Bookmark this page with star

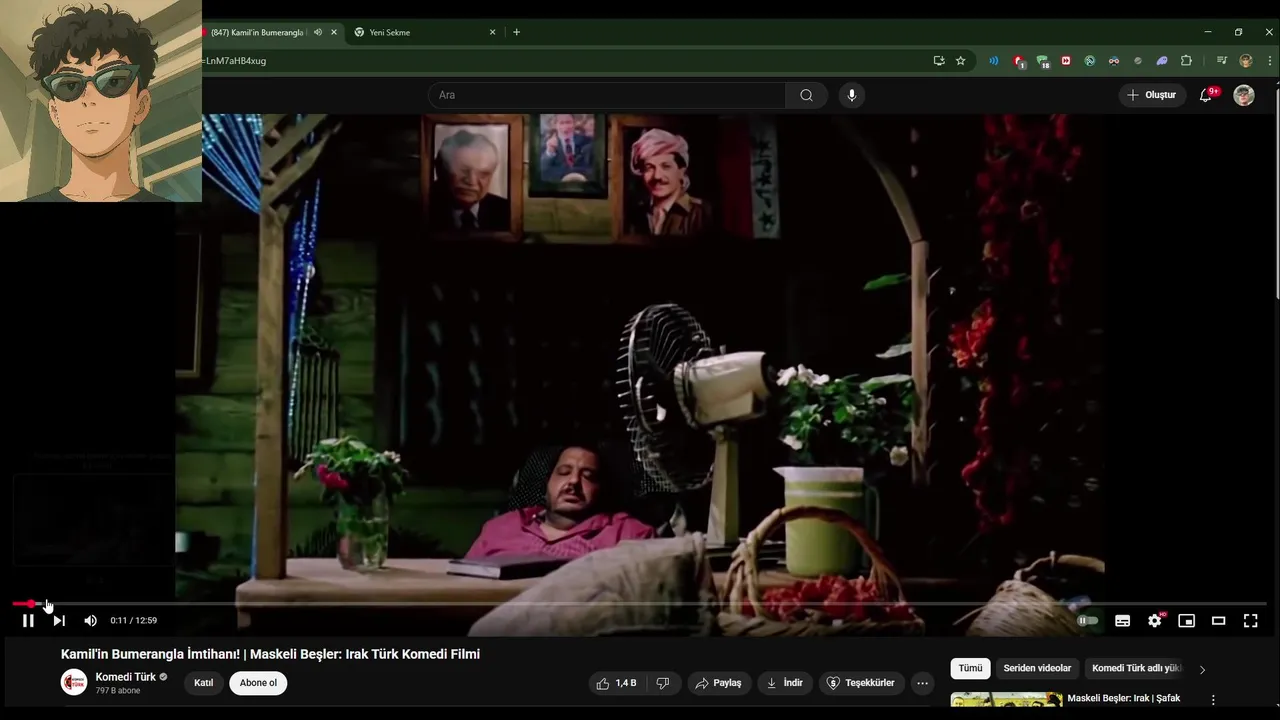(961, 61)
